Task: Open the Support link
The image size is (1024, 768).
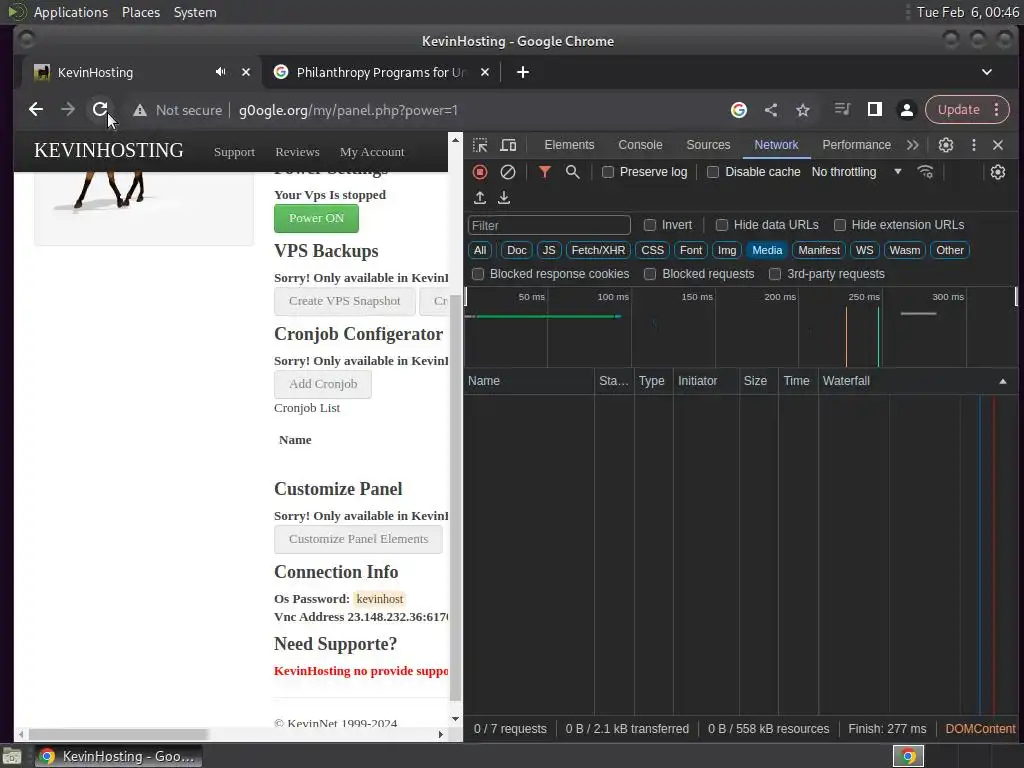Action: coord(234,152)
